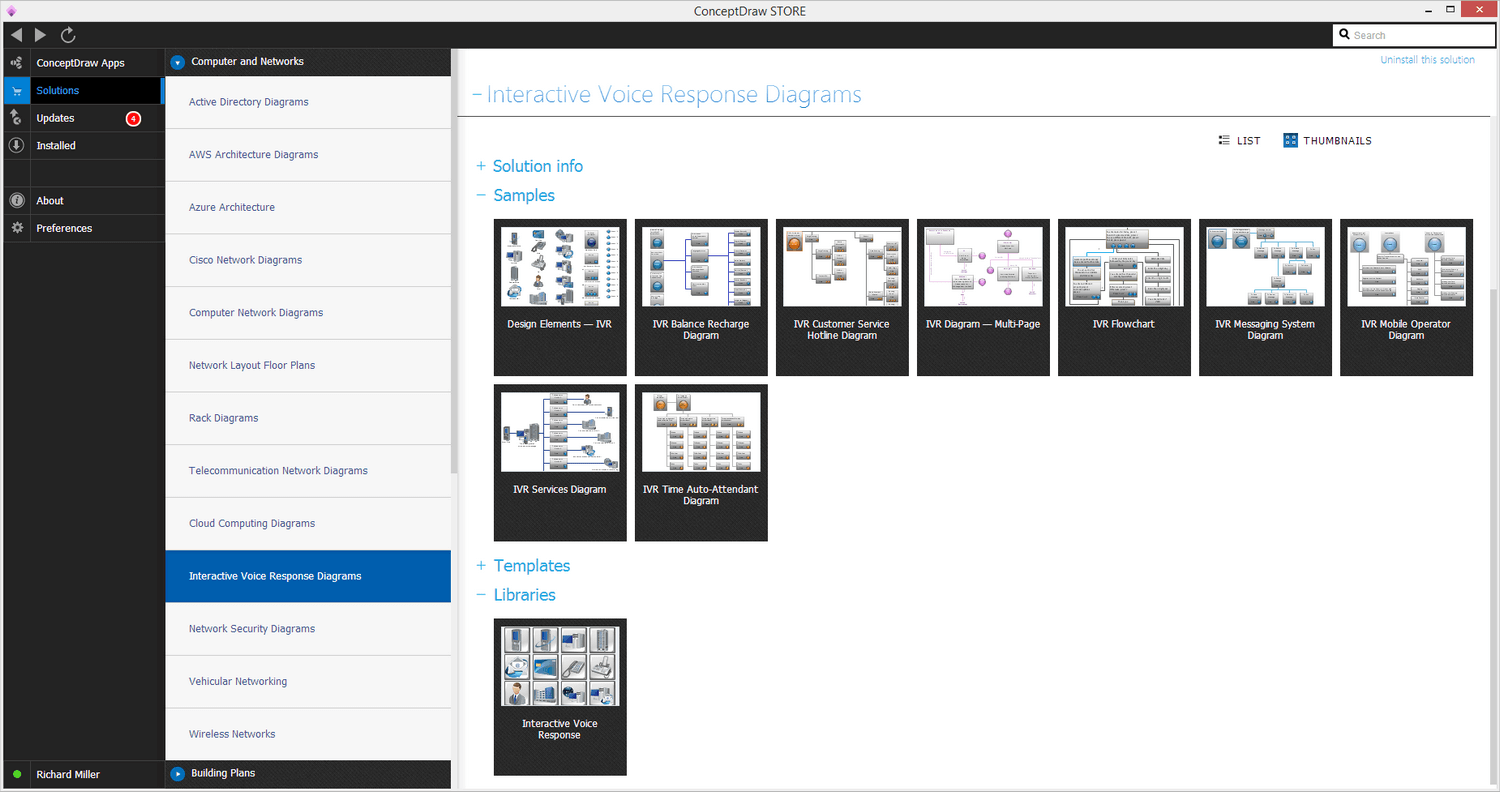This screenshot has width=1500, height=792.
Task: Open Design Elements — IVR sample thumbnail
Action: point(560,297)
